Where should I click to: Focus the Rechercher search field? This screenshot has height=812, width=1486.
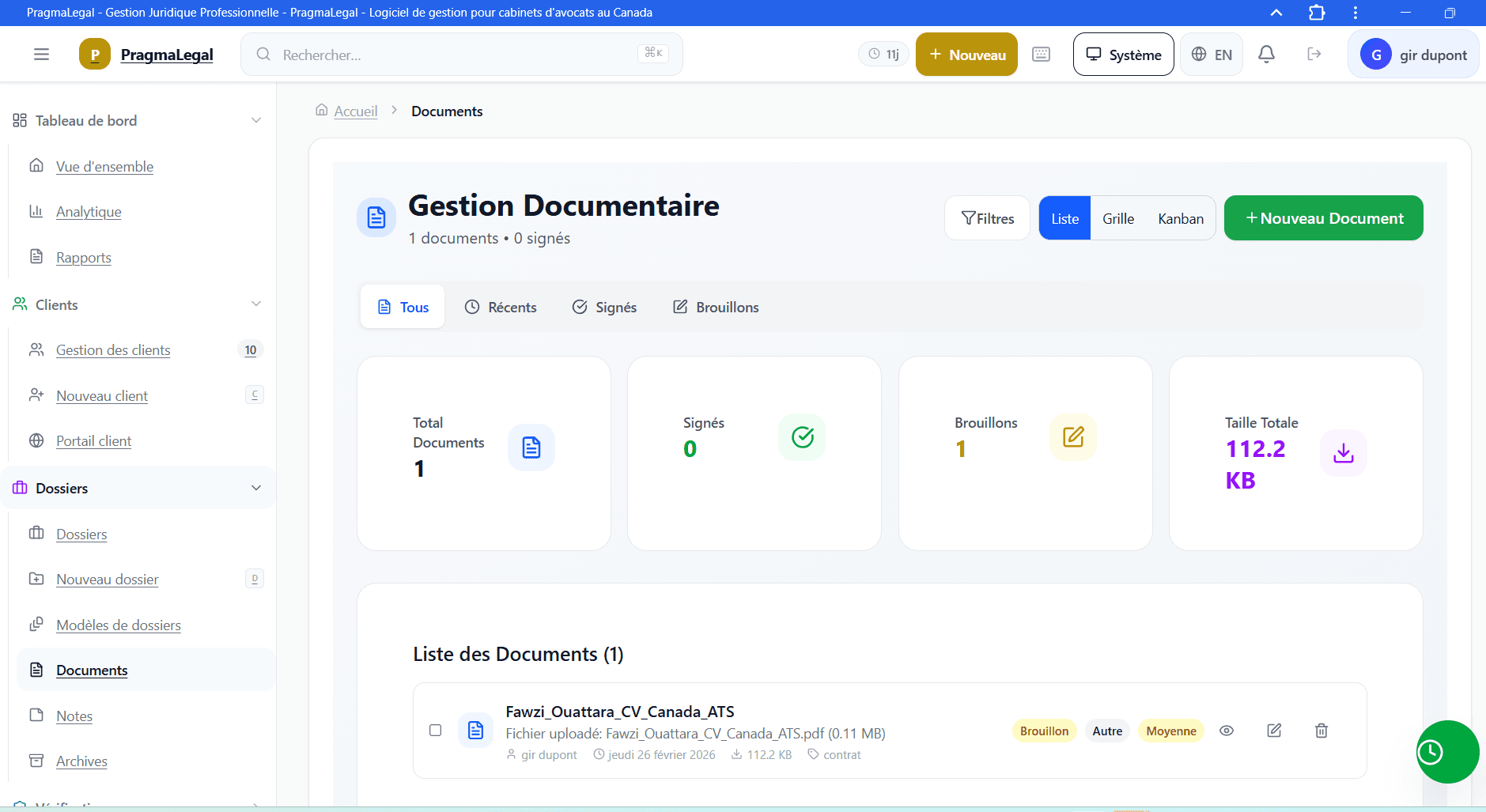tap(462, 55)
